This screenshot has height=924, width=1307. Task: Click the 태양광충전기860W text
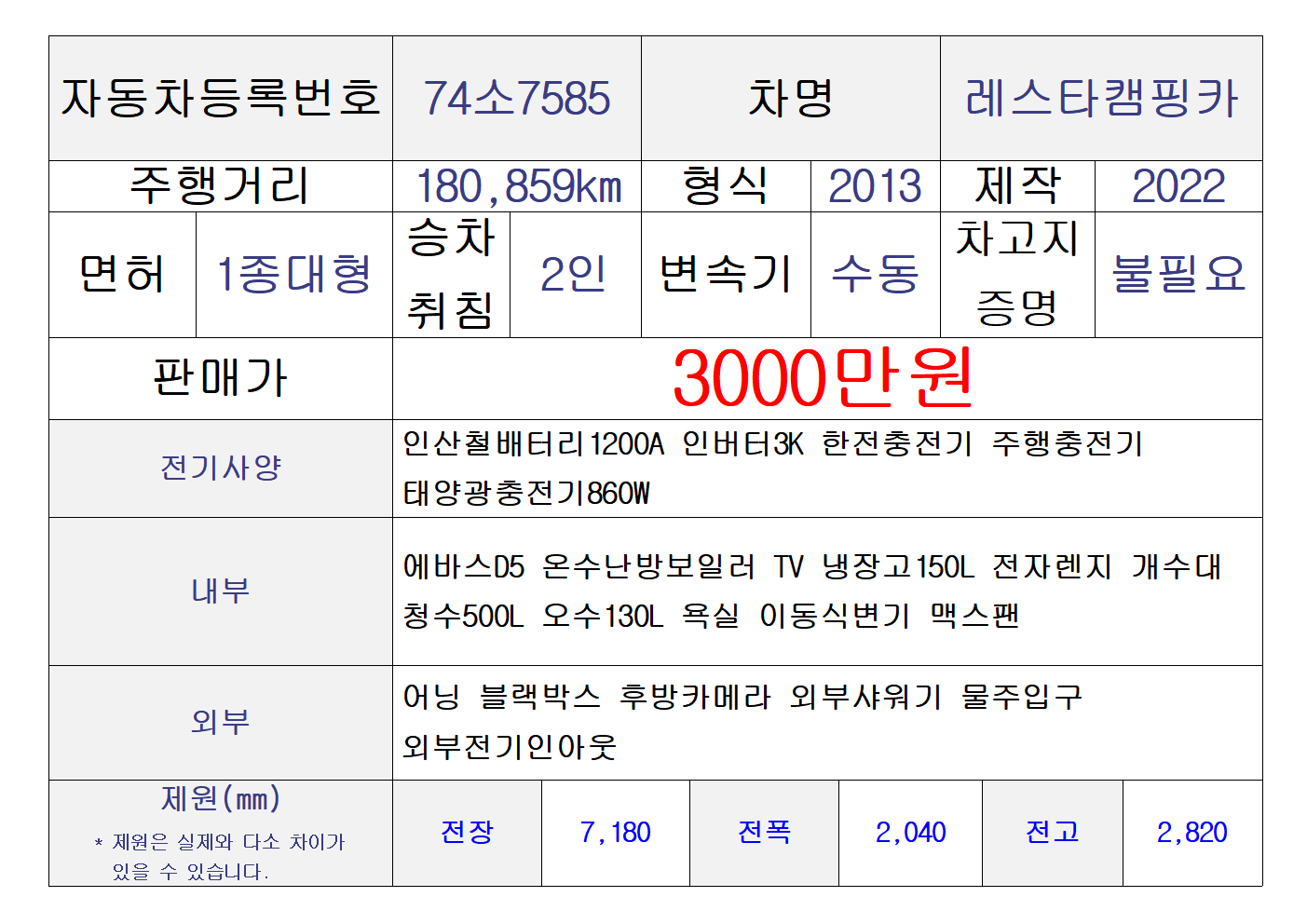pos(526,493)
